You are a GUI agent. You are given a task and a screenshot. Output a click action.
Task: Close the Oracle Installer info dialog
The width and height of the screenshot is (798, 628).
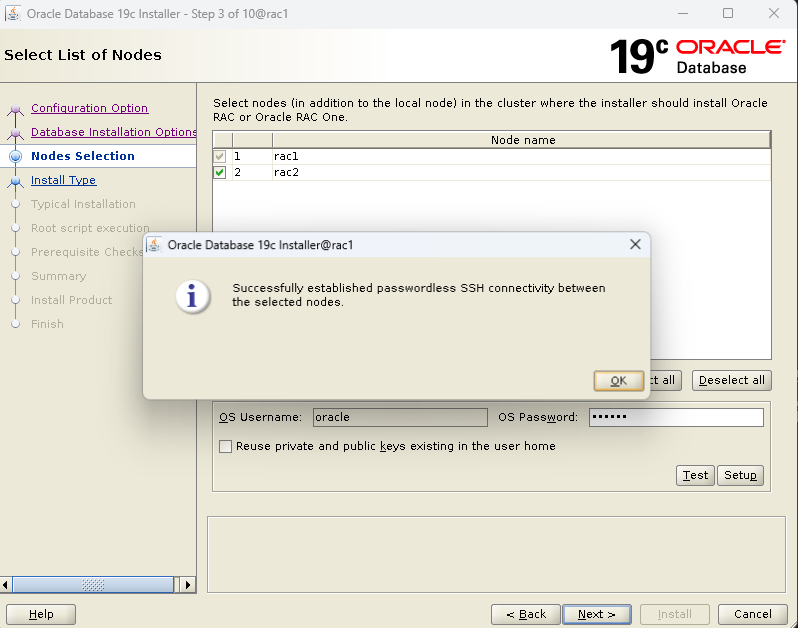click(x=635, y=244)
